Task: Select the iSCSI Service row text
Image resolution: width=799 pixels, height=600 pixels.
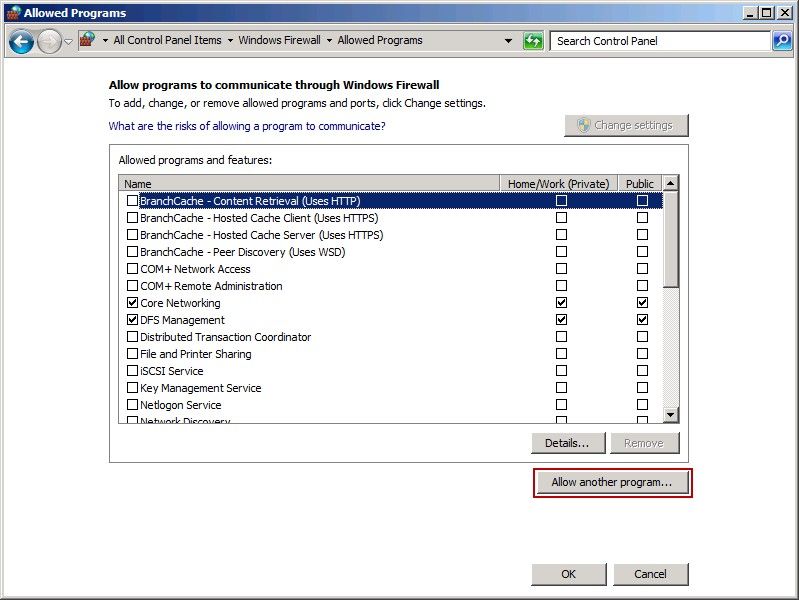Action: click(x=172, y=371)
